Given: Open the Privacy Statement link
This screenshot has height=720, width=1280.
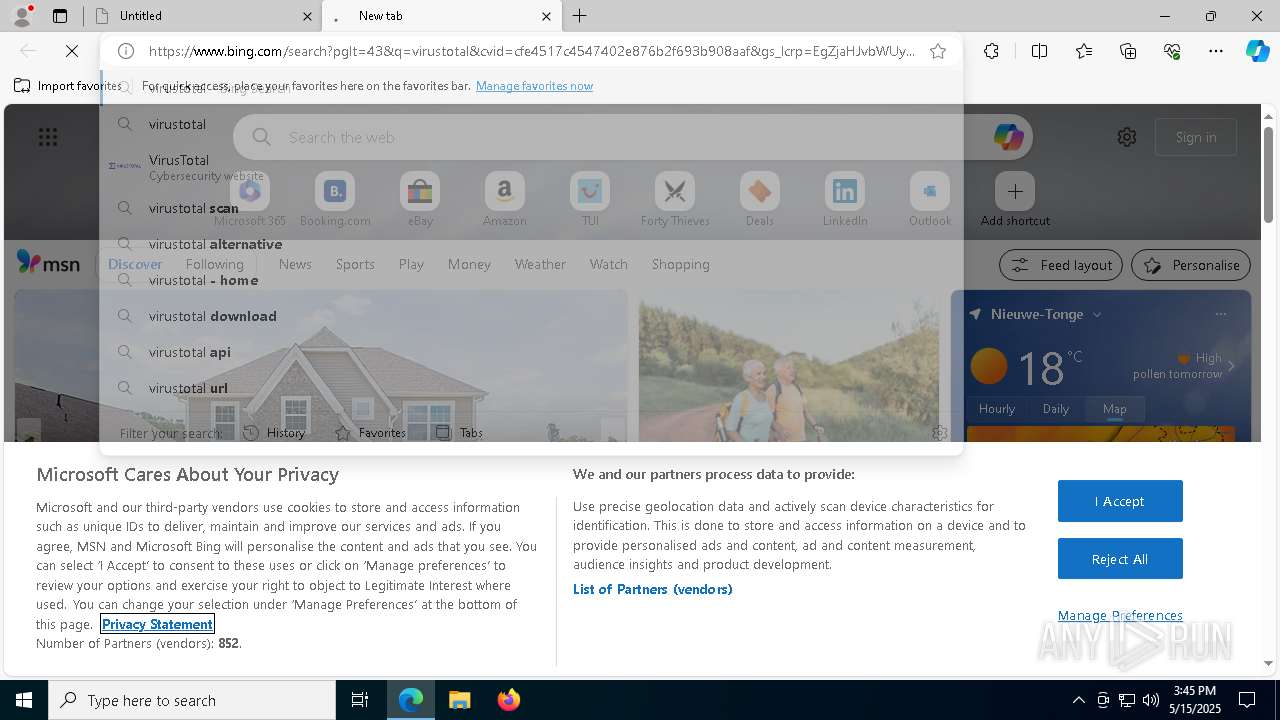Looking at the screenshot, I should [157, 624].
